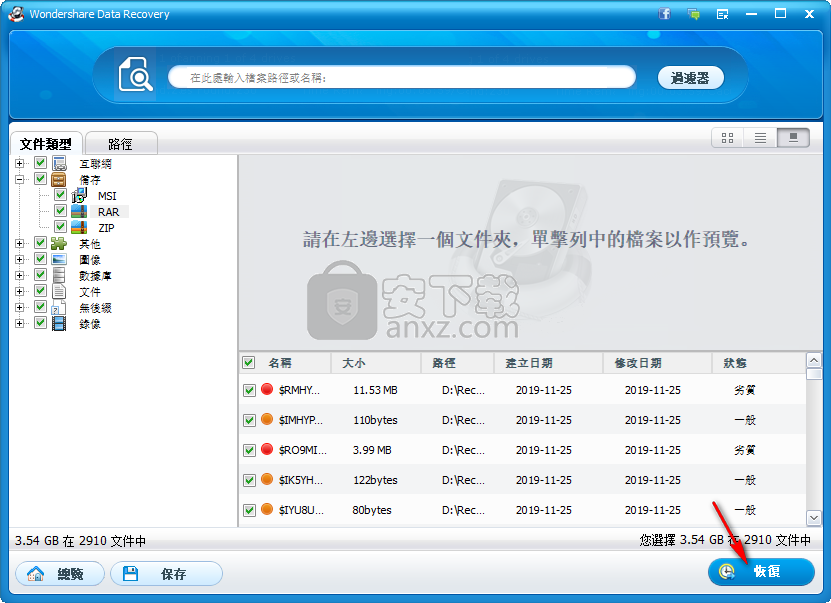
Task: Switch to thumbnail grid view
Action: point(727,138)
